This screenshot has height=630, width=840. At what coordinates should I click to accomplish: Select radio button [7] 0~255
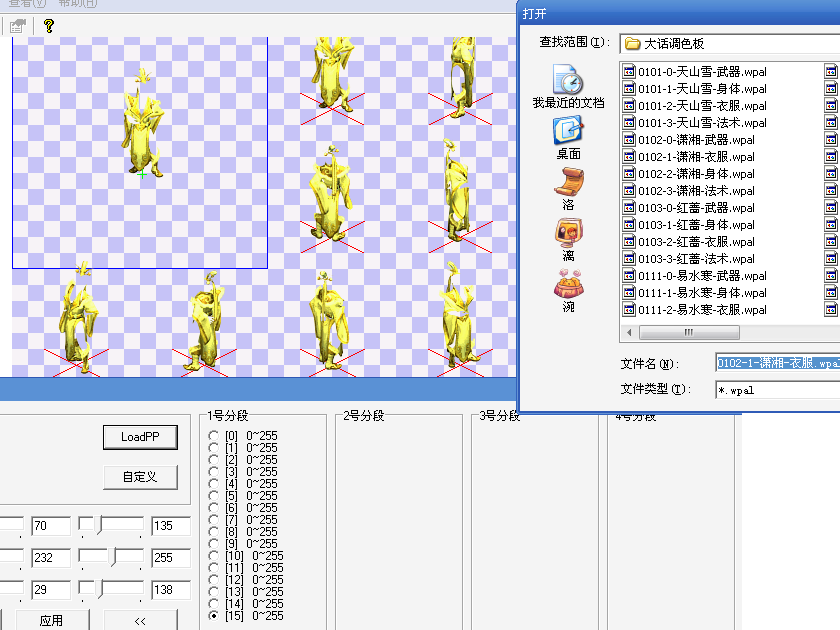(214, 520)
